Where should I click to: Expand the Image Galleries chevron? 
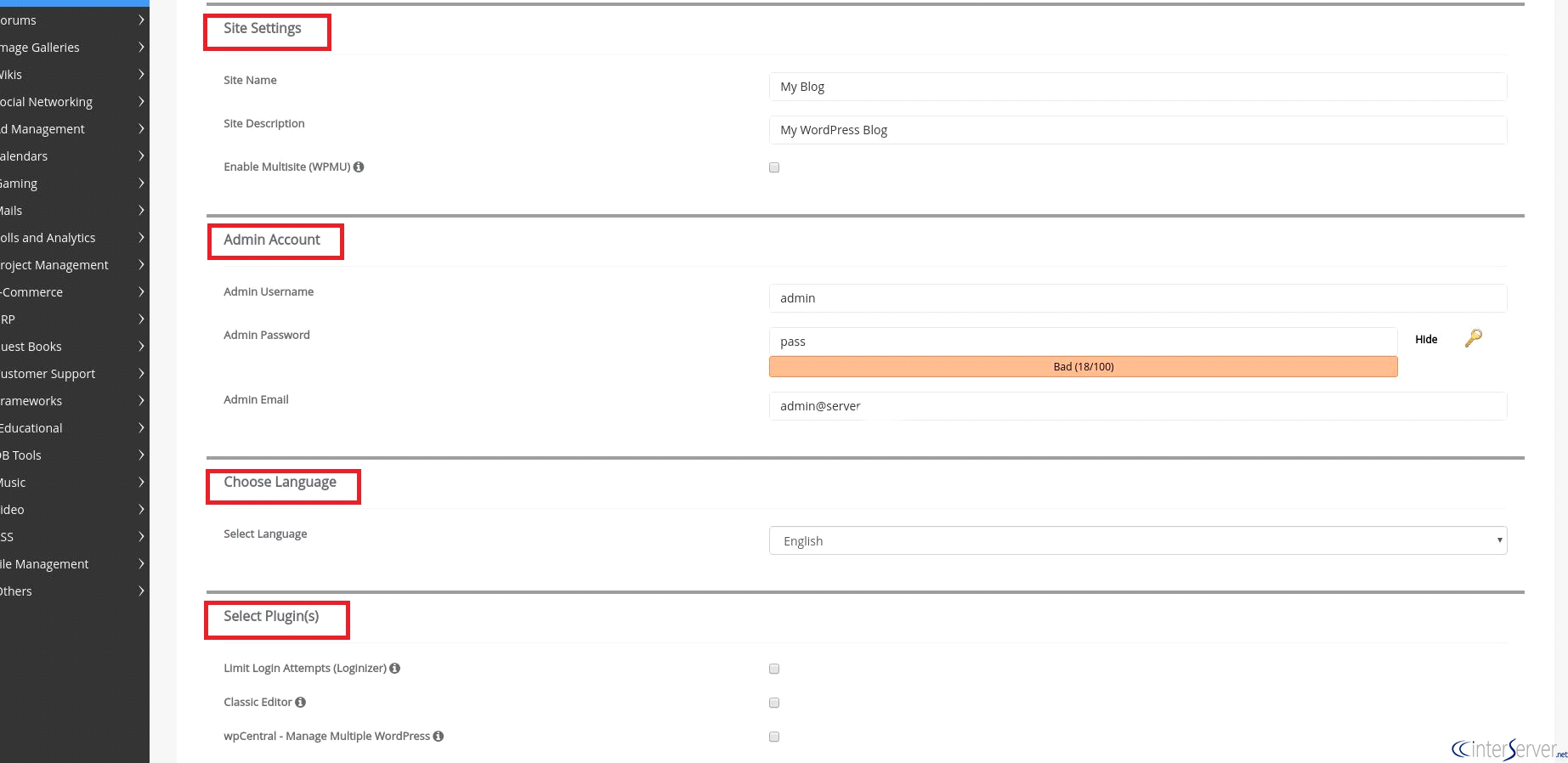point(141,48)
